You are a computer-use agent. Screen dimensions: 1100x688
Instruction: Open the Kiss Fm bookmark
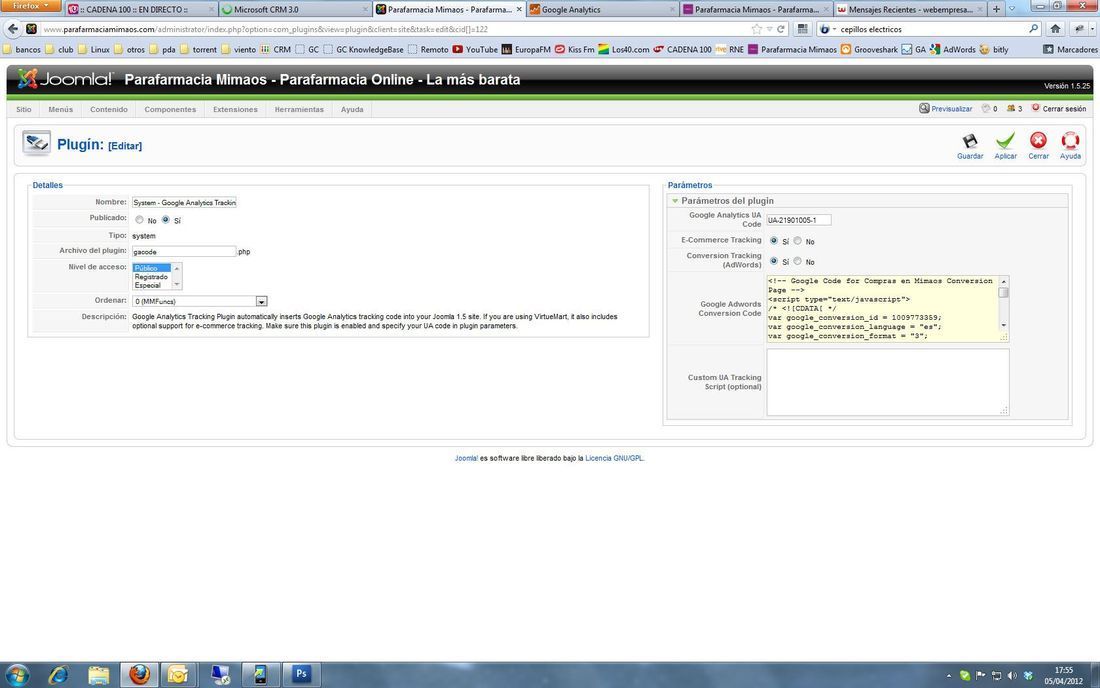point(575,49)
